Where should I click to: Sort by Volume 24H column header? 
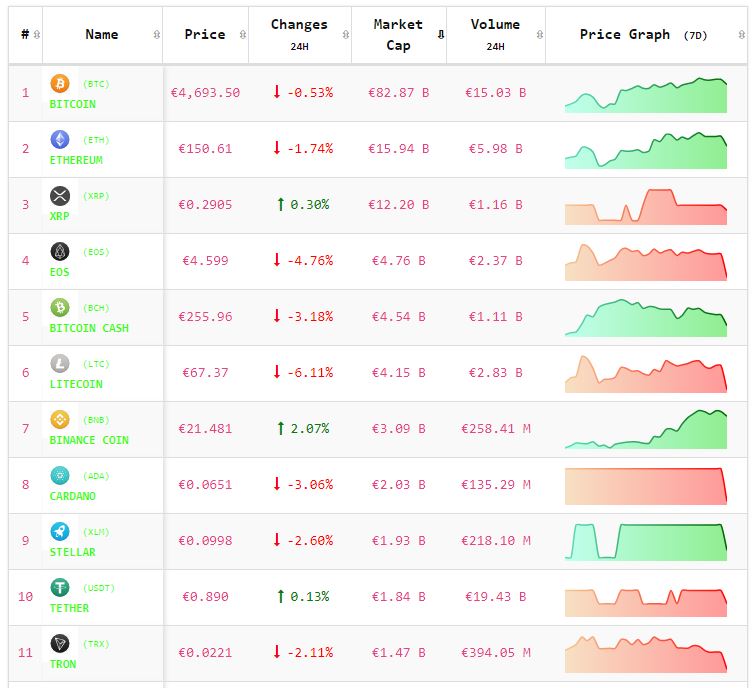[495, 35]
